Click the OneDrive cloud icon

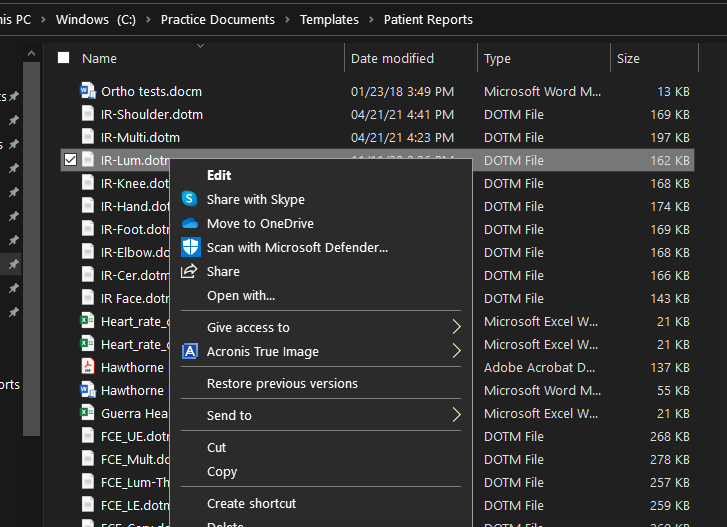click(x=190, y=223)
